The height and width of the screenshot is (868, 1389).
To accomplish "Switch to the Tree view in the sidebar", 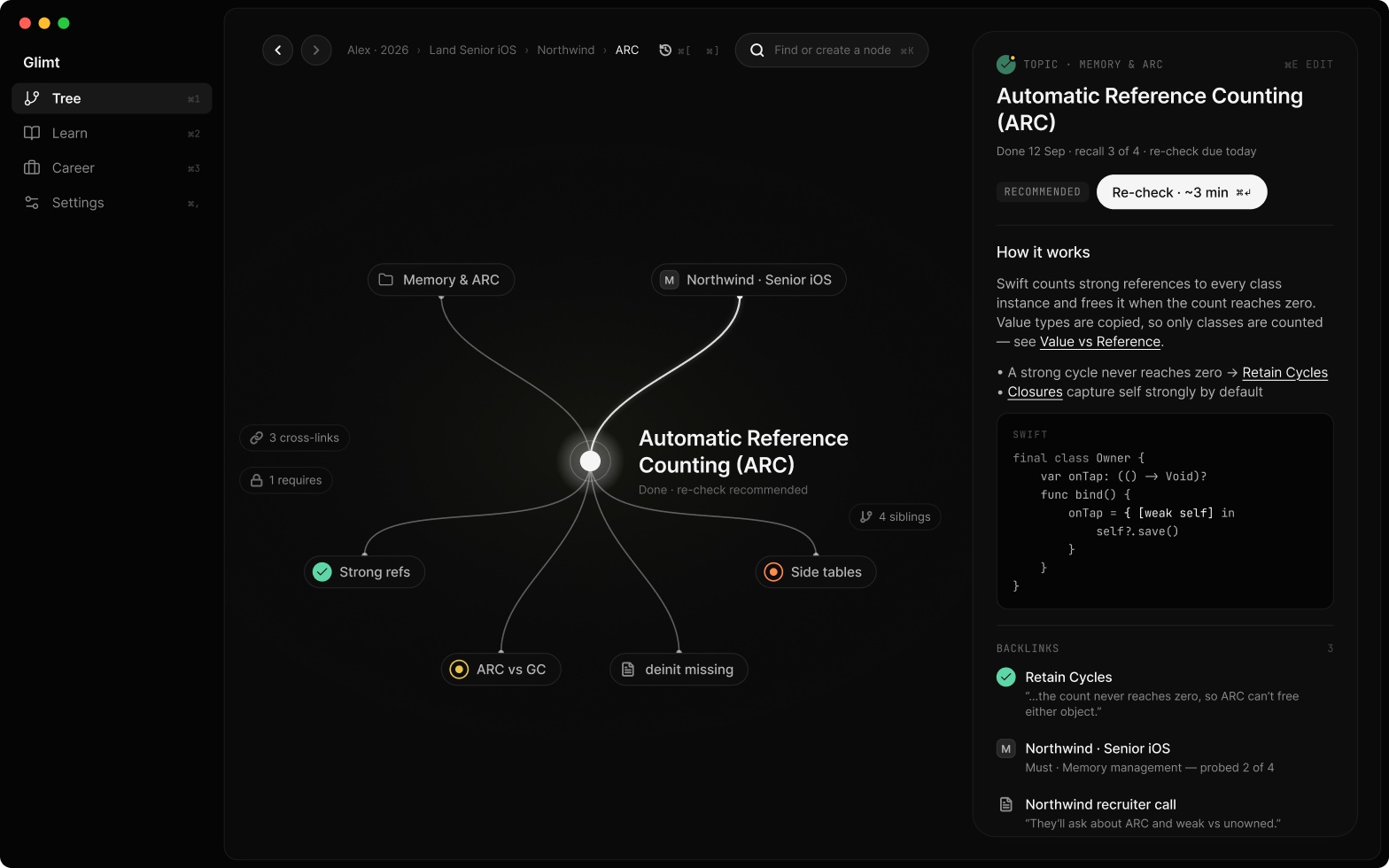I will 112,98.
